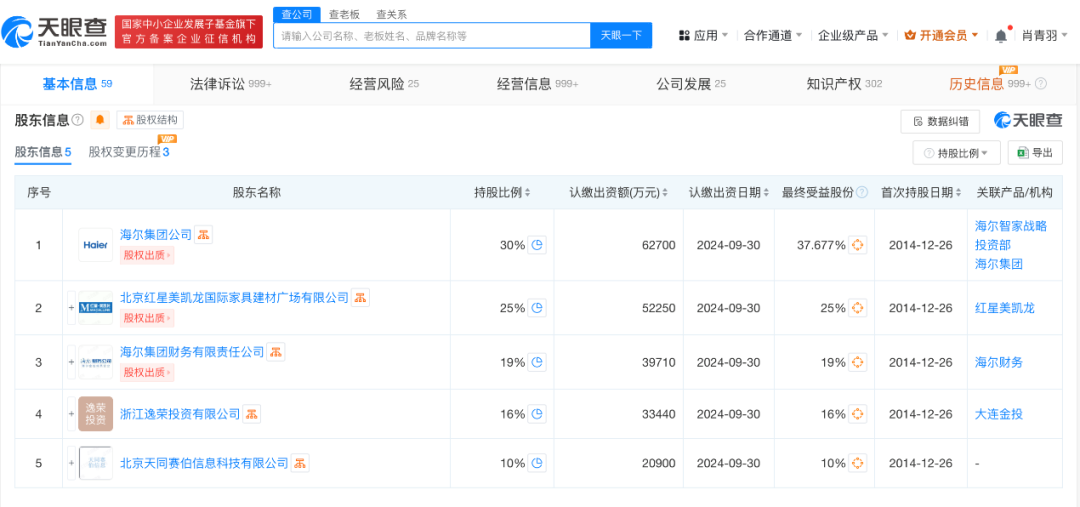Screen dimensions: 1080x507
Task: Switch to the 公司发展 tab
Action: click(x=691, y=84)
